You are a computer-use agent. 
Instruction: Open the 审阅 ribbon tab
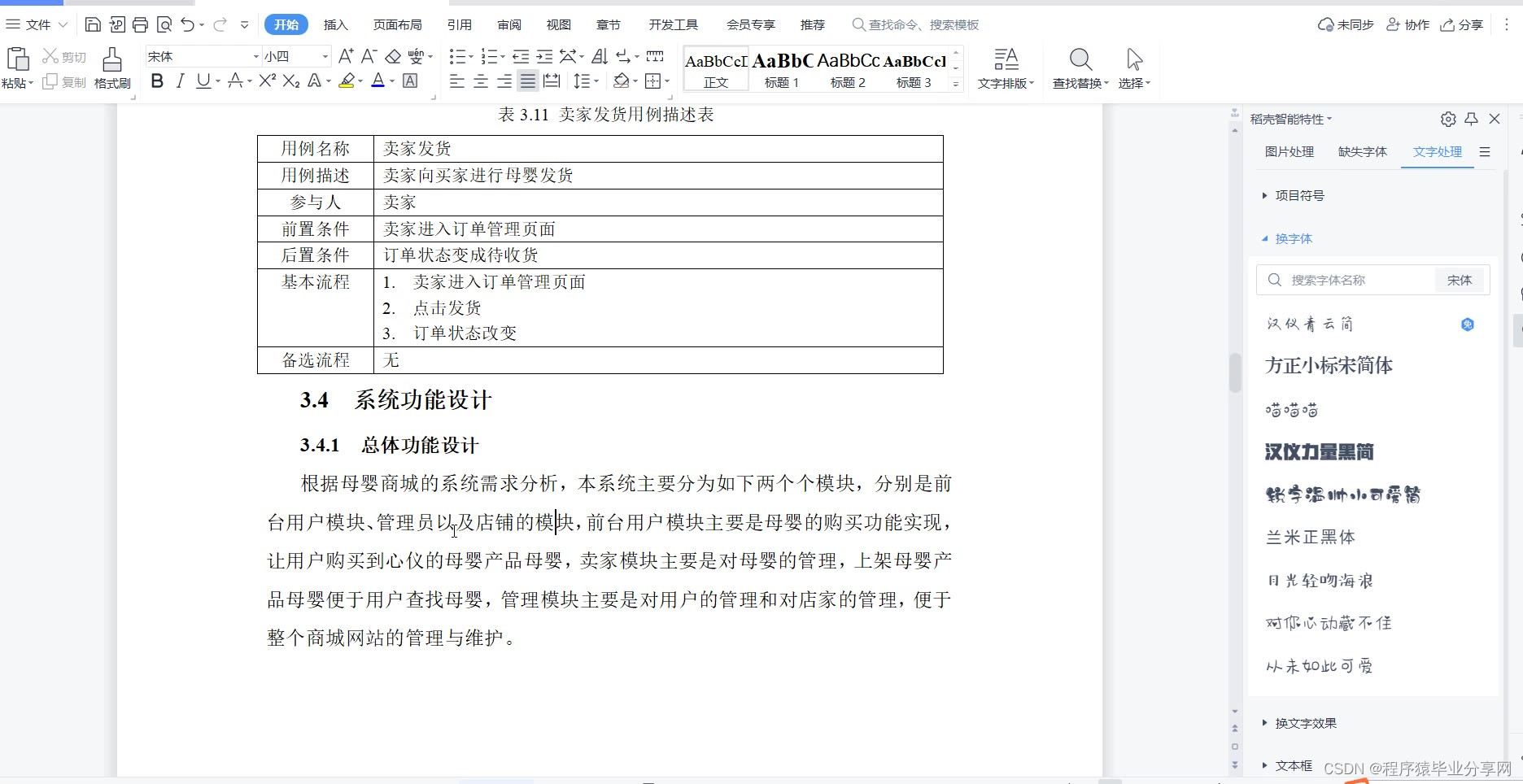click(509, 24)
